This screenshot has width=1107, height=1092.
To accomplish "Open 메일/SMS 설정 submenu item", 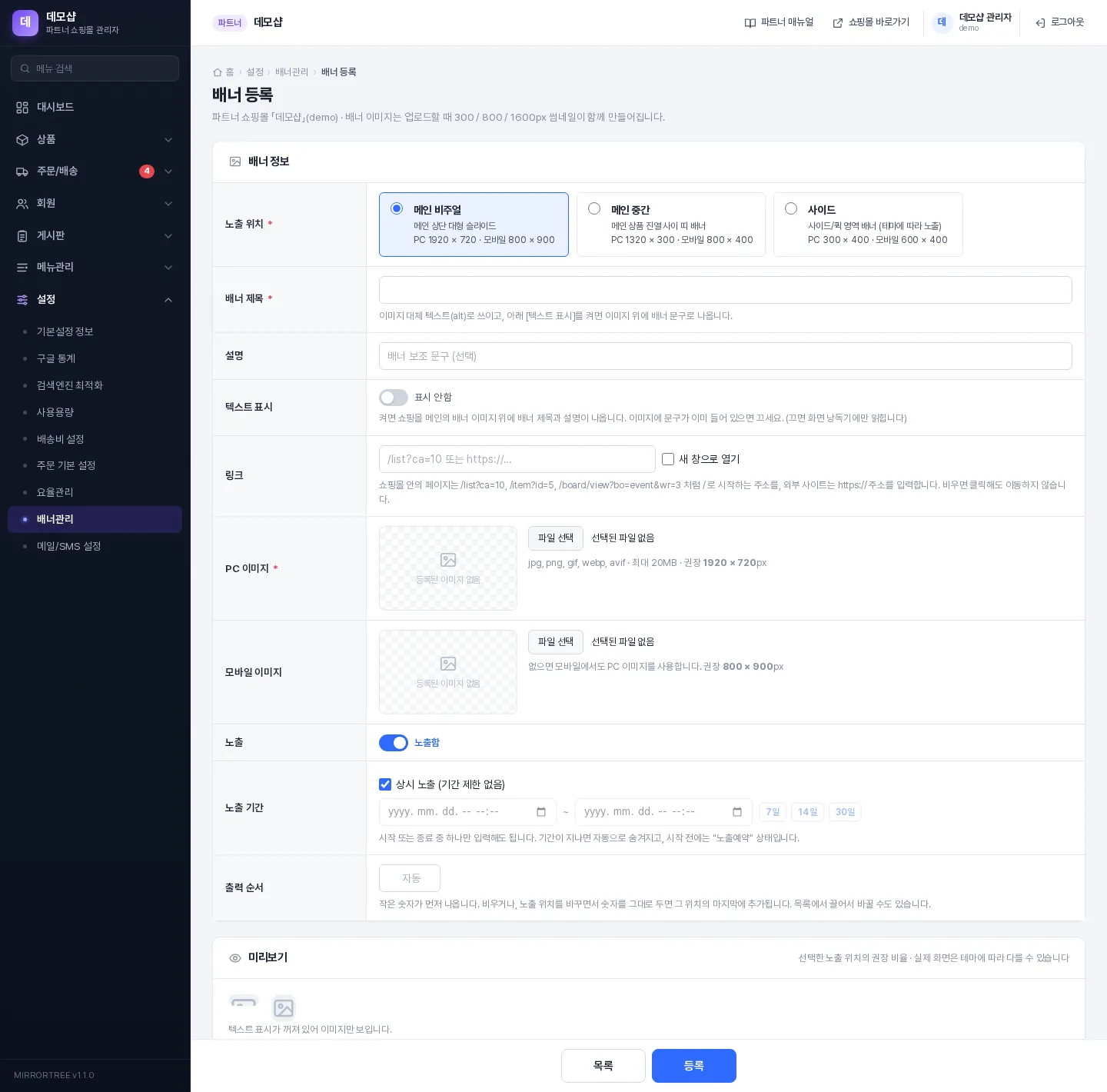I will click(95, 546).
